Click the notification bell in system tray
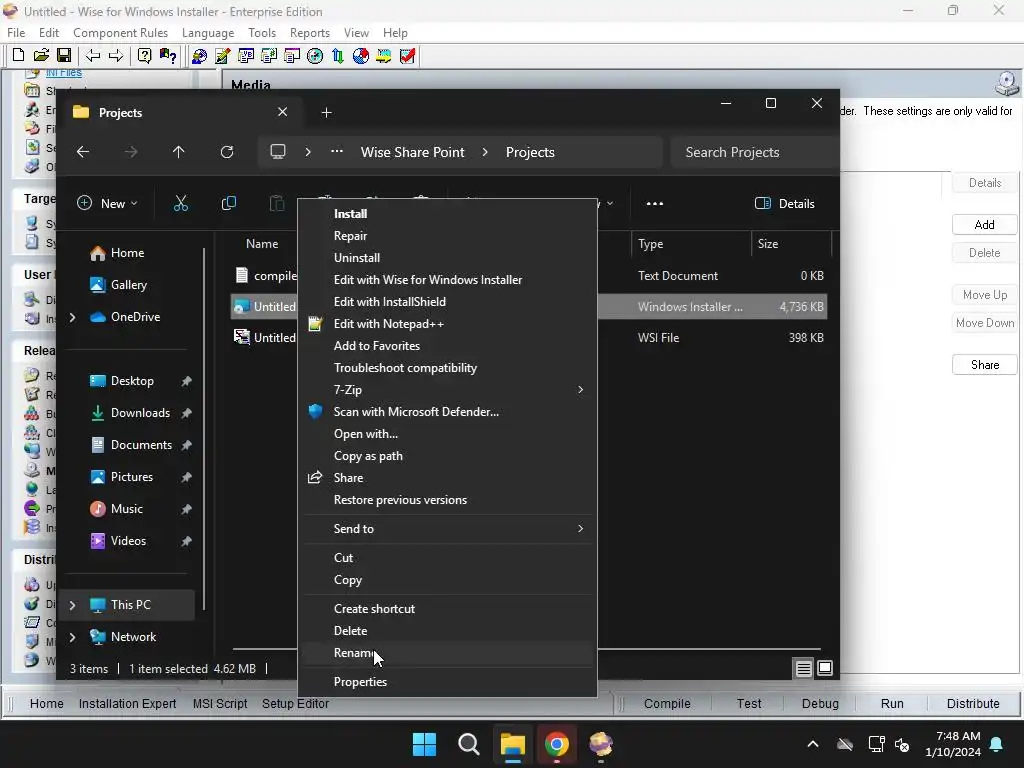Screen dimensions: 1024x768 pos(997,744)
